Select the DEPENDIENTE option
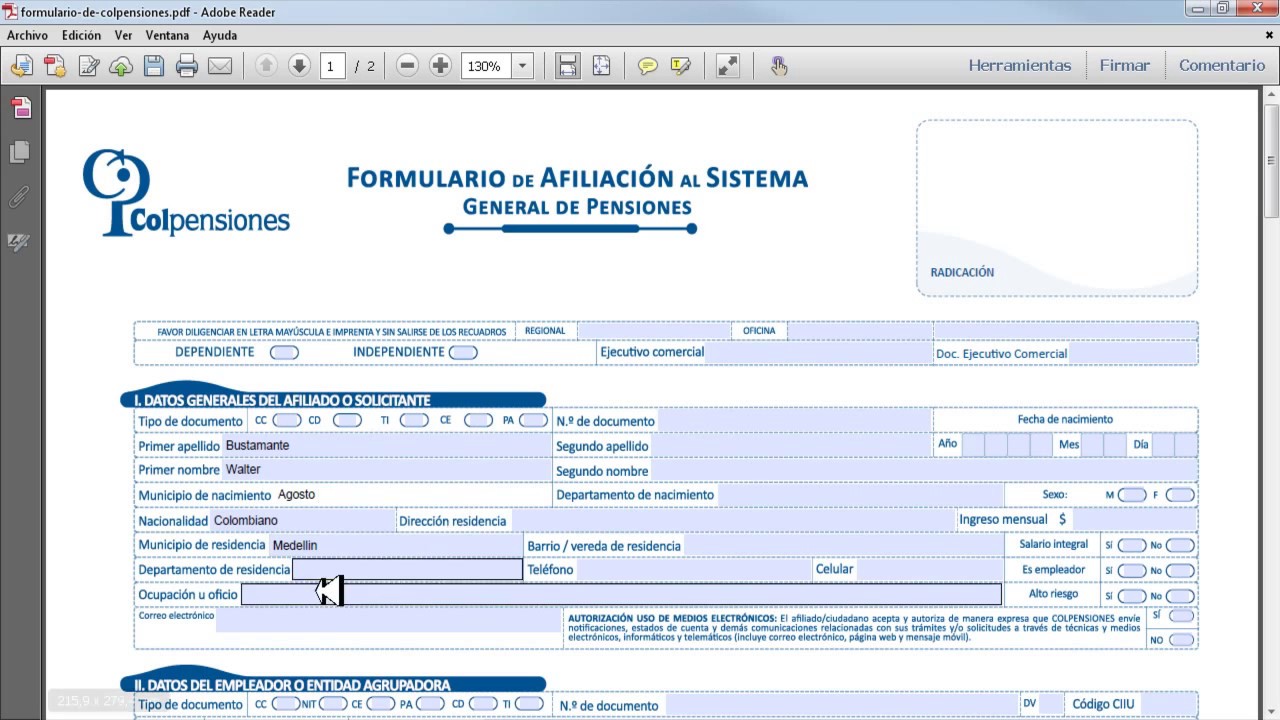1280x720 pixels. 284,353
